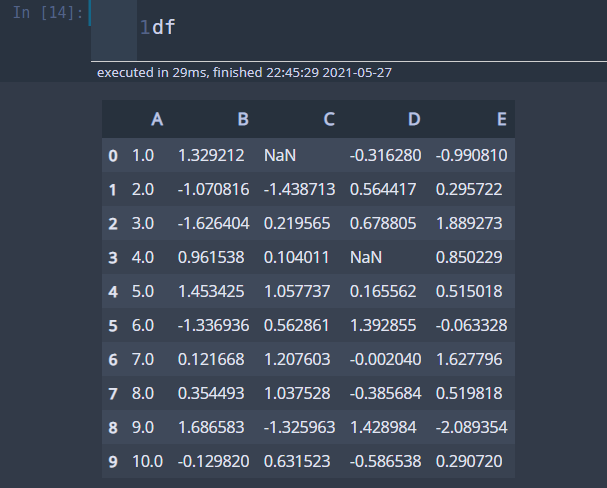Select row index 7
Viewport: 607px width, 488px height.
click(113, 394)
